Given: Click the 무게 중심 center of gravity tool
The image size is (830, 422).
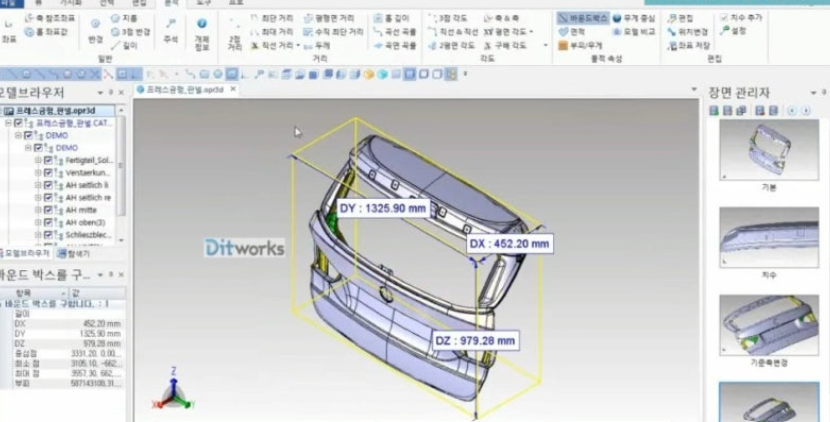Looking at the screenshot, I should coord(634,18).
